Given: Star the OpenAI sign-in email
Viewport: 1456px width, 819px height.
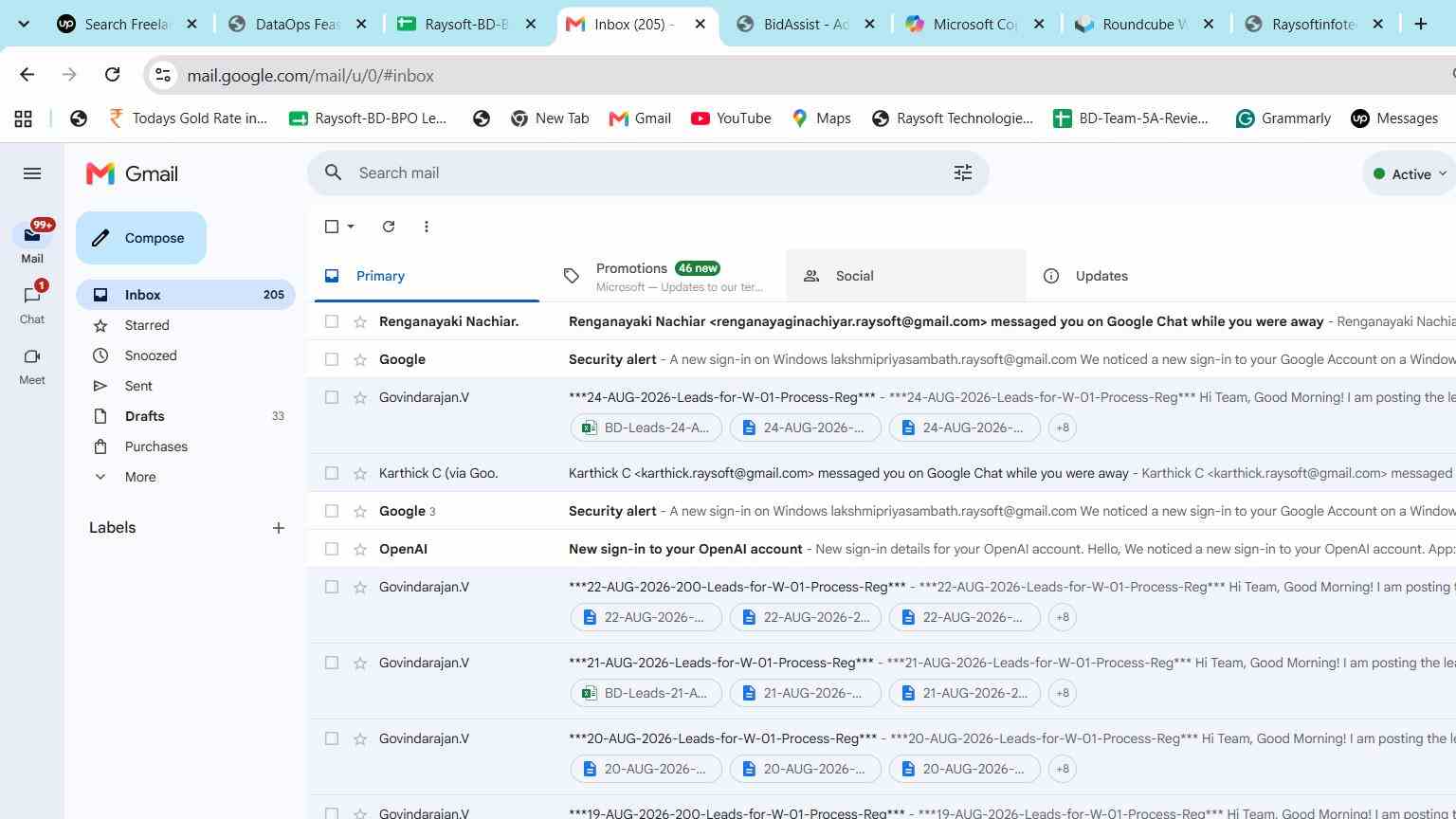Looking at the screenshot, I should (x=360, y=549).
